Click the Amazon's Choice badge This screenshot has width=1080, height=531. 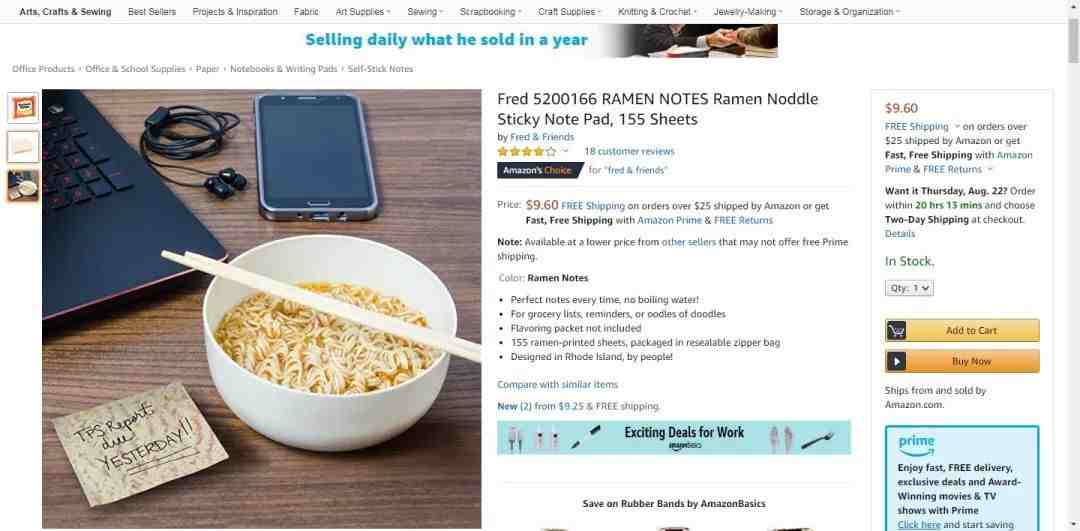(539, 170)
